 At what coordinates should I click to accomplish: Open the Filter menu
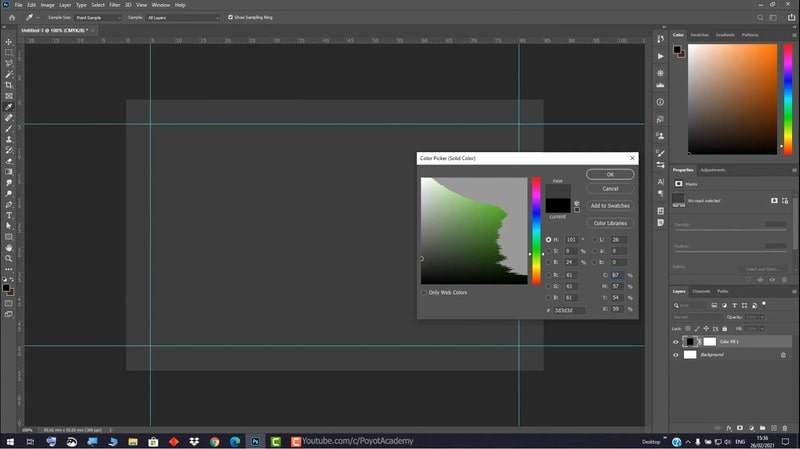114,5
